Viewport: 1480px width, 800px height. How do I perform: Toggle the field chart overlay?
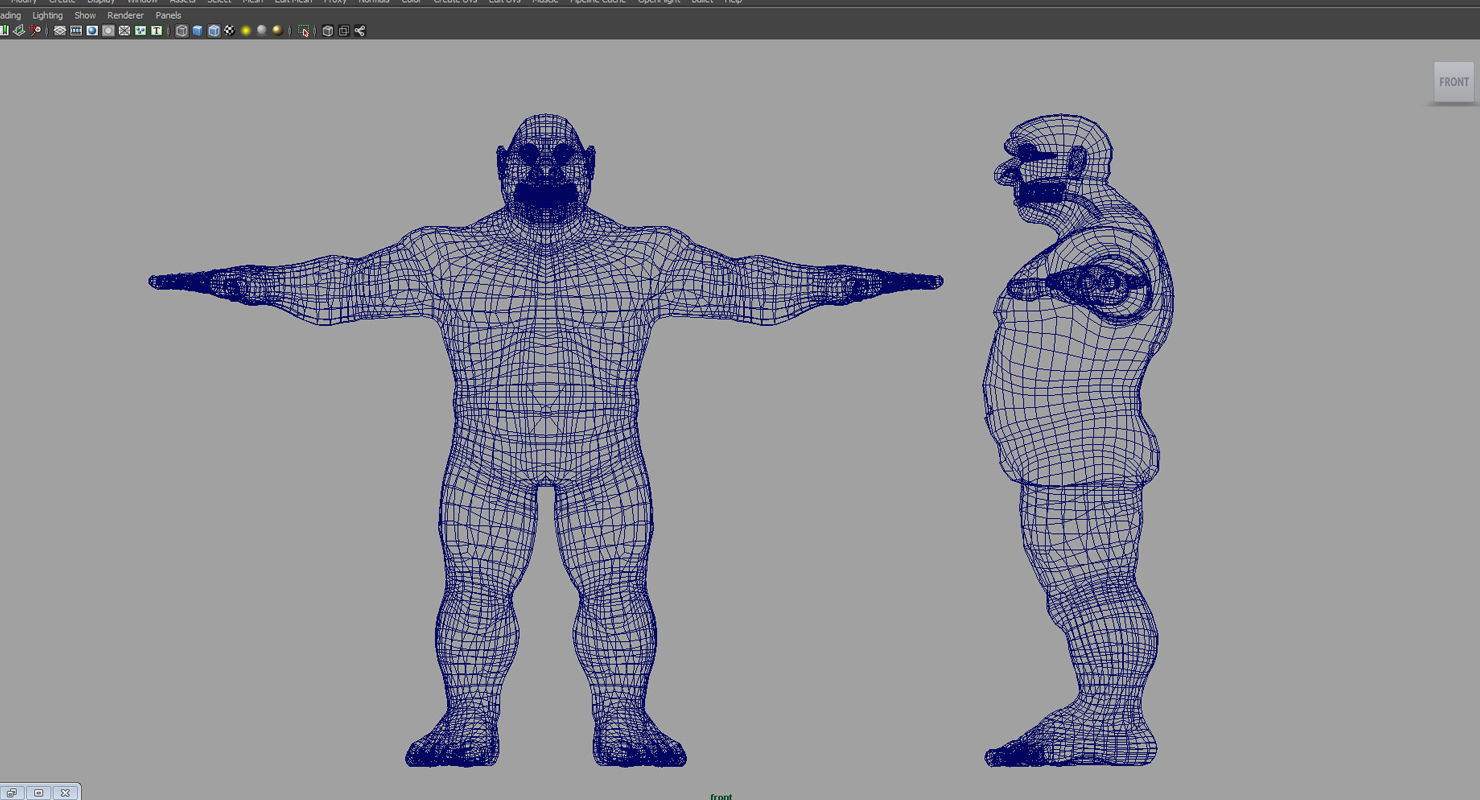pos(124,31)
